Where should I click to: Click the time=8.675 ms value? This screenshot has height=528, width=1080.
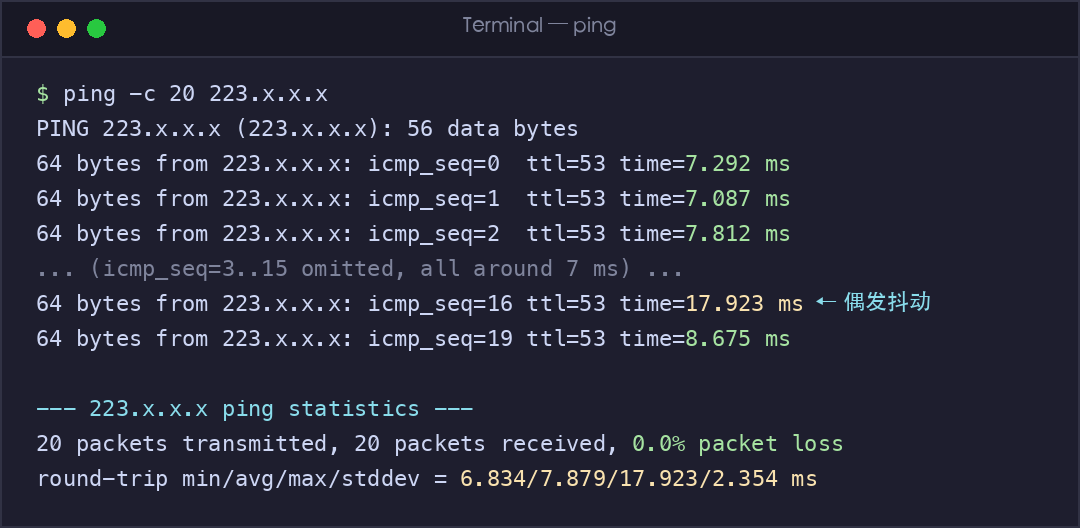tap(738, 339)
